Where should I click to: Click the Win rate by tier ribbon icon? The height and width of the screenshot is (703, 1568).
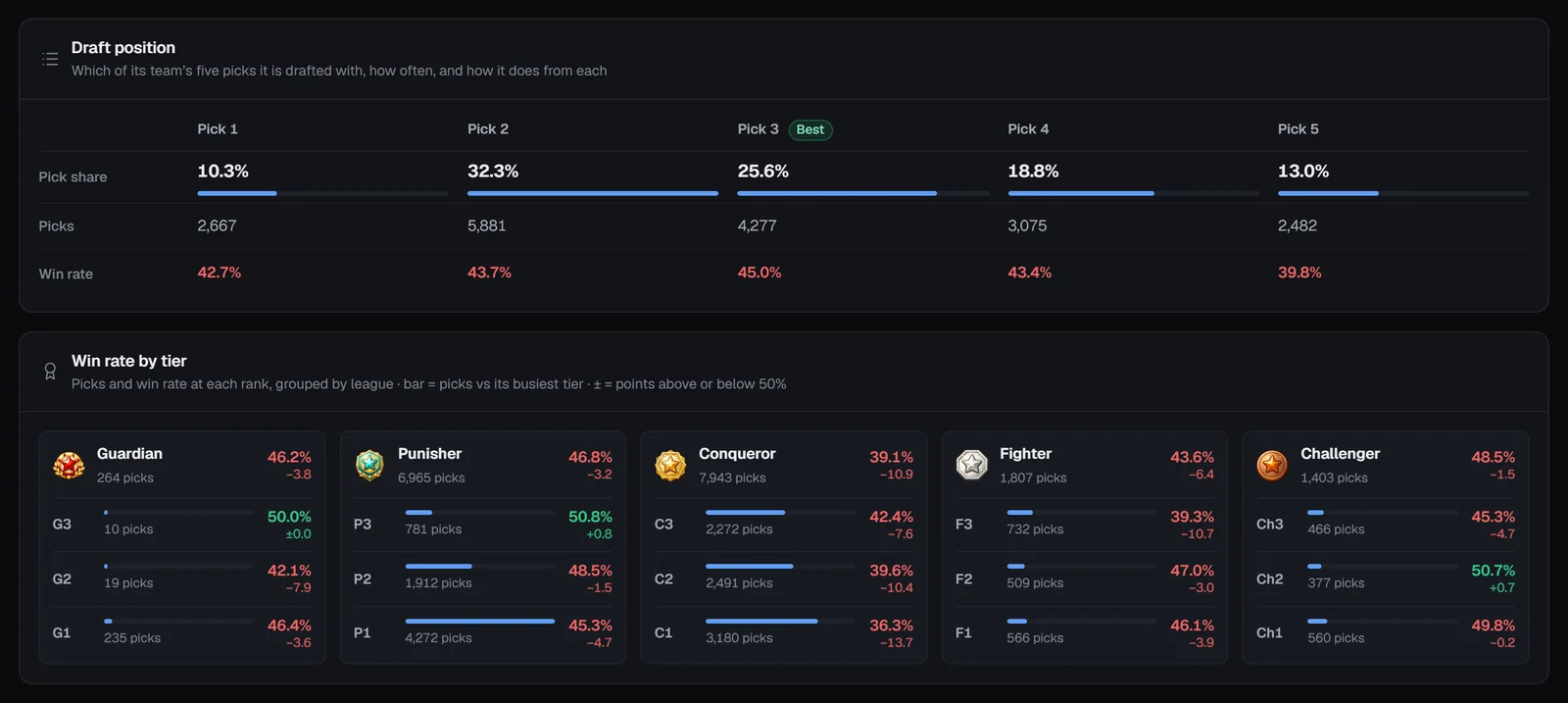click(x=50, y=372)
